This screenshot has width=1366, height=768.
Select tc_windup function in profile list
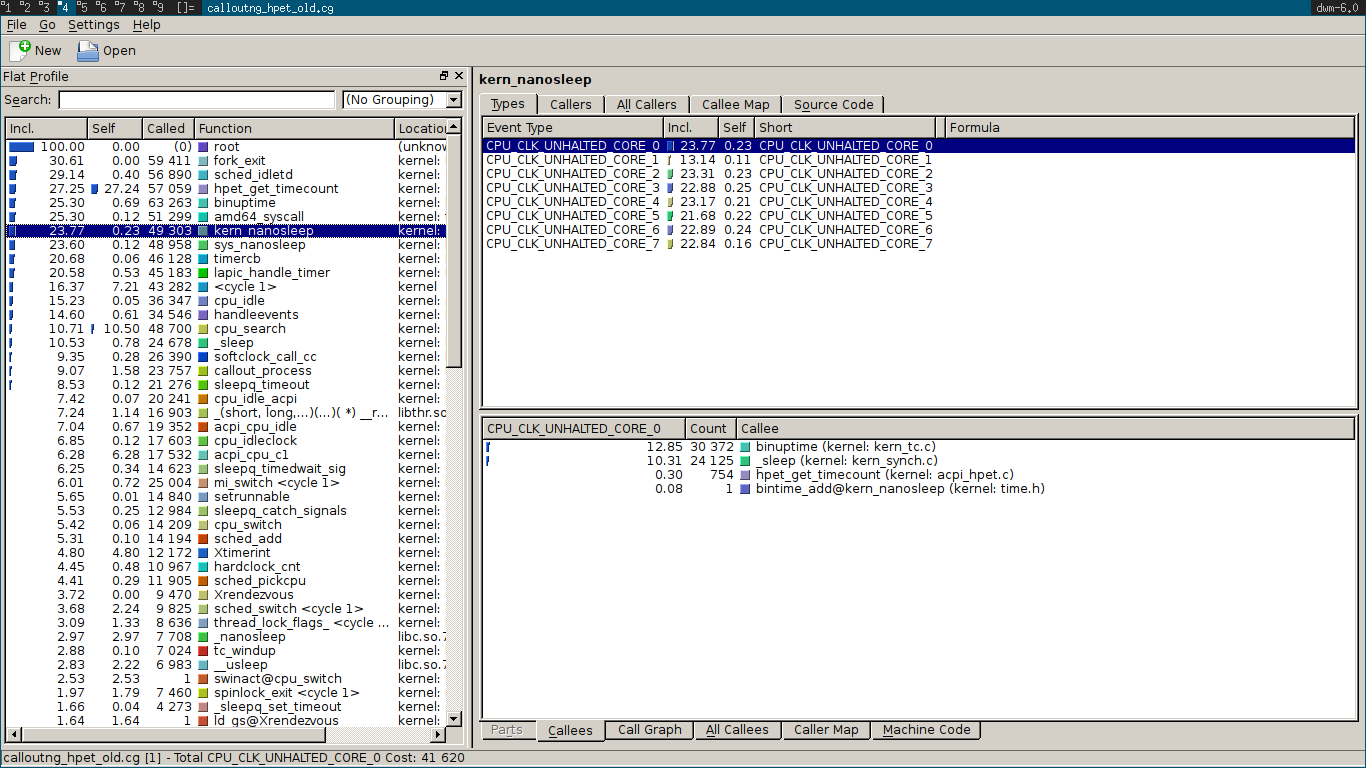[244, 651]
